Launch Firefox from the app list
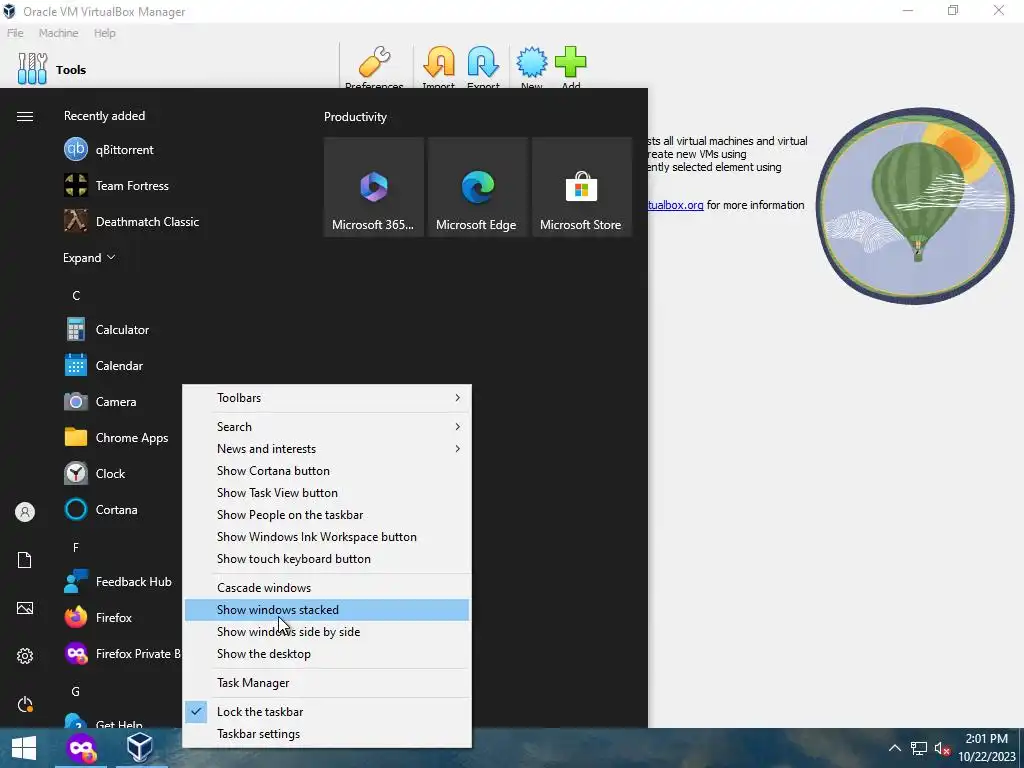 pos(121,617)
